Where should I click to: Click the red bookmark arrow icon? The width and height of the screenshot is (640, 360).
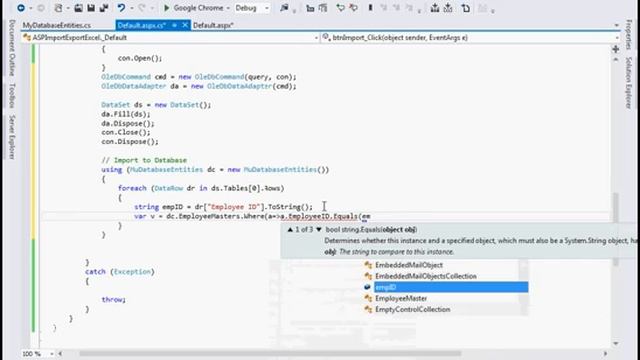click(x=353, y=8)
